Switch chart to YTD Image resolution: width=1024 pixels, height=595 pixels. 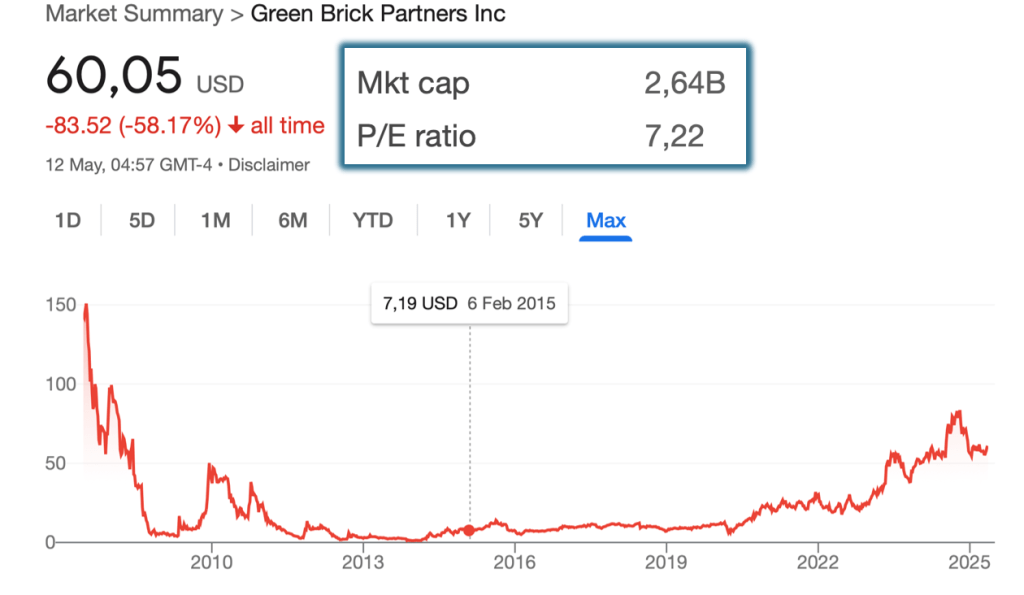tap(372, 220)
